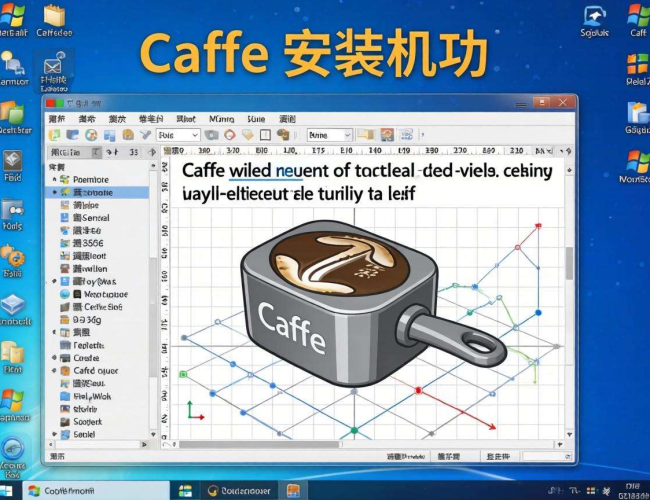Screen dimensions: 650x500
Task: Click the canvas horizontal scrollbar thumb
Action: coord(260,444)
